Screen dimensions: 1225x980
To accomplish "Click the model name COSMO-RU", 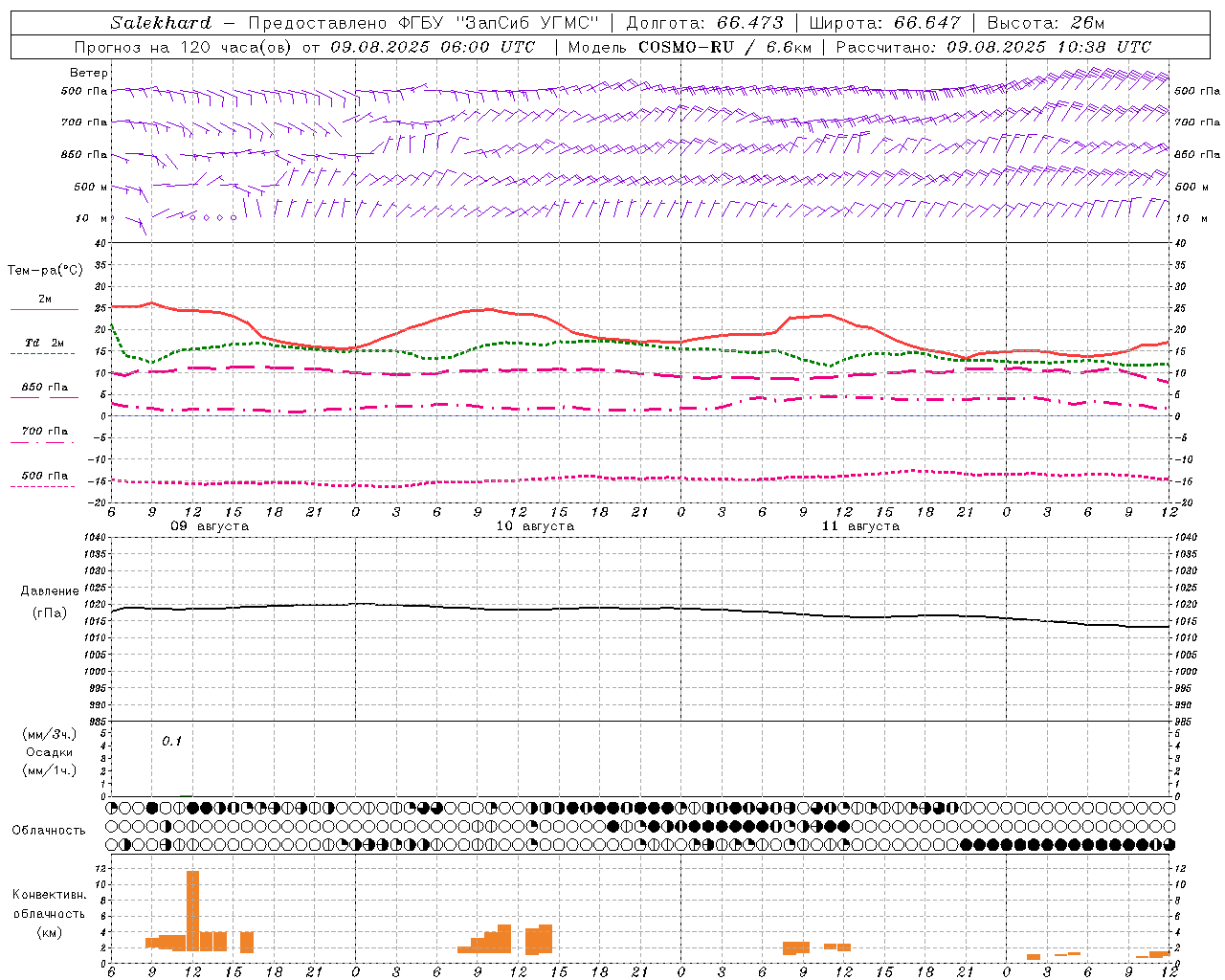I will [x=686, y=47].
